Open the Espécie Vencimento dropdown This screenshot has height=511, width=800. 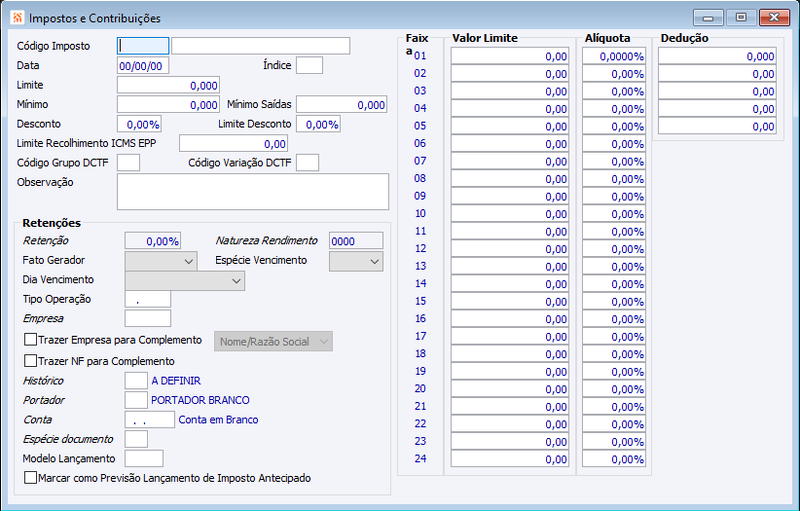click(356, 261)
